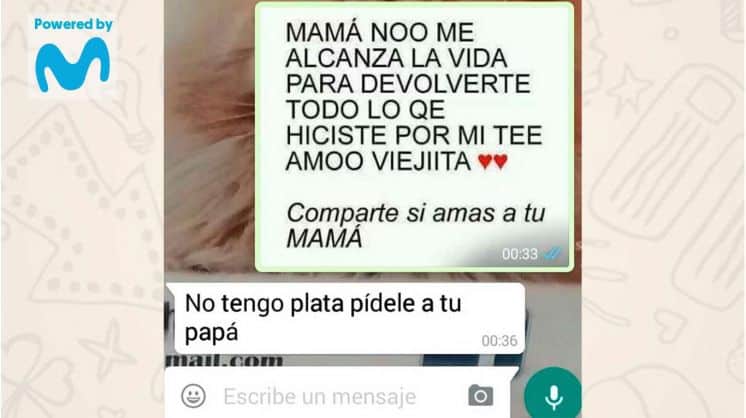Click "HICISTE POR MI TEE" message line
This screenshot has width=746, height=418.
pyautogui.click(x=414, y=136)
